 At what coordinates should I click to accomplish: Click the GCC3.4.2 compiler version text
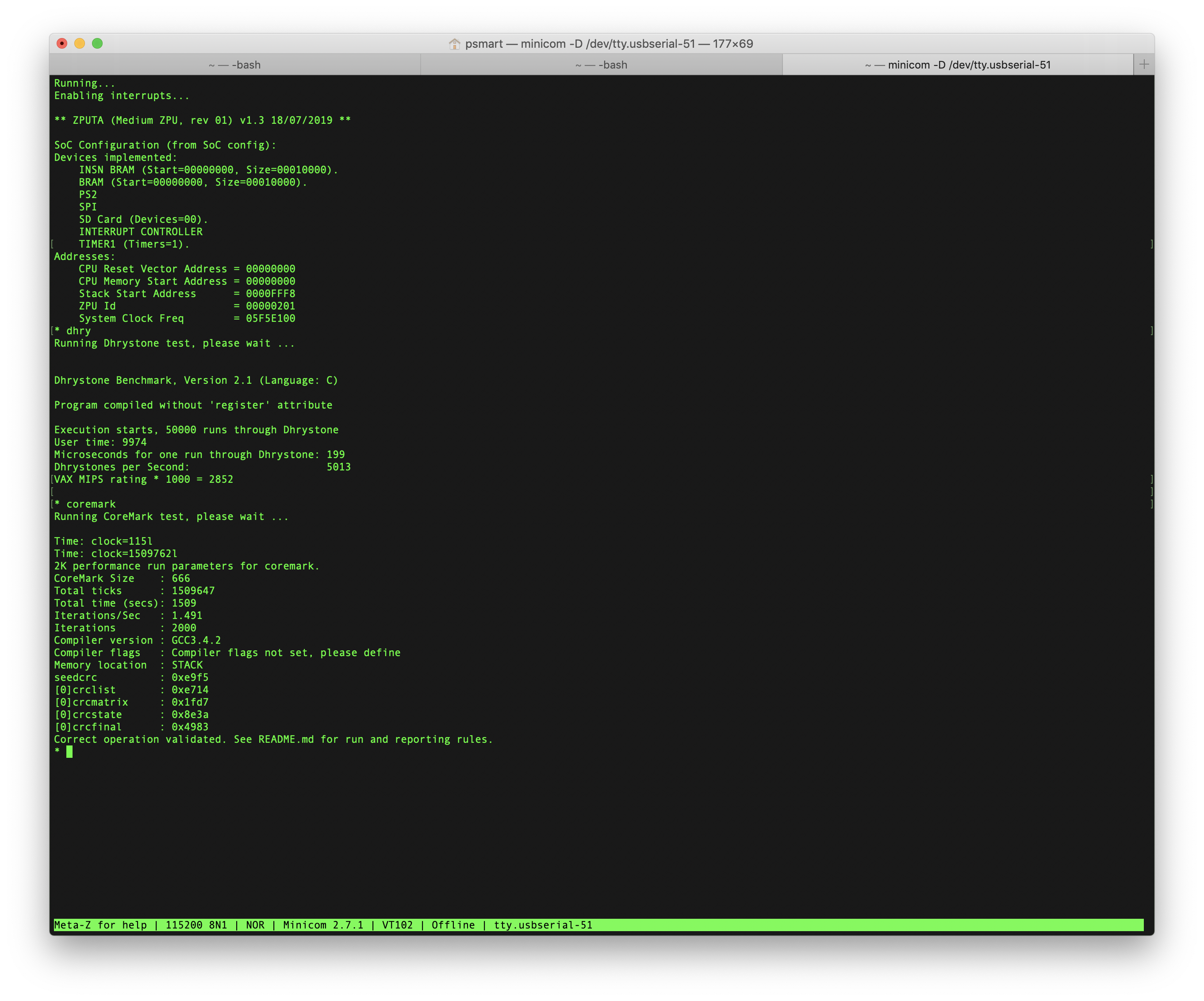196,640
